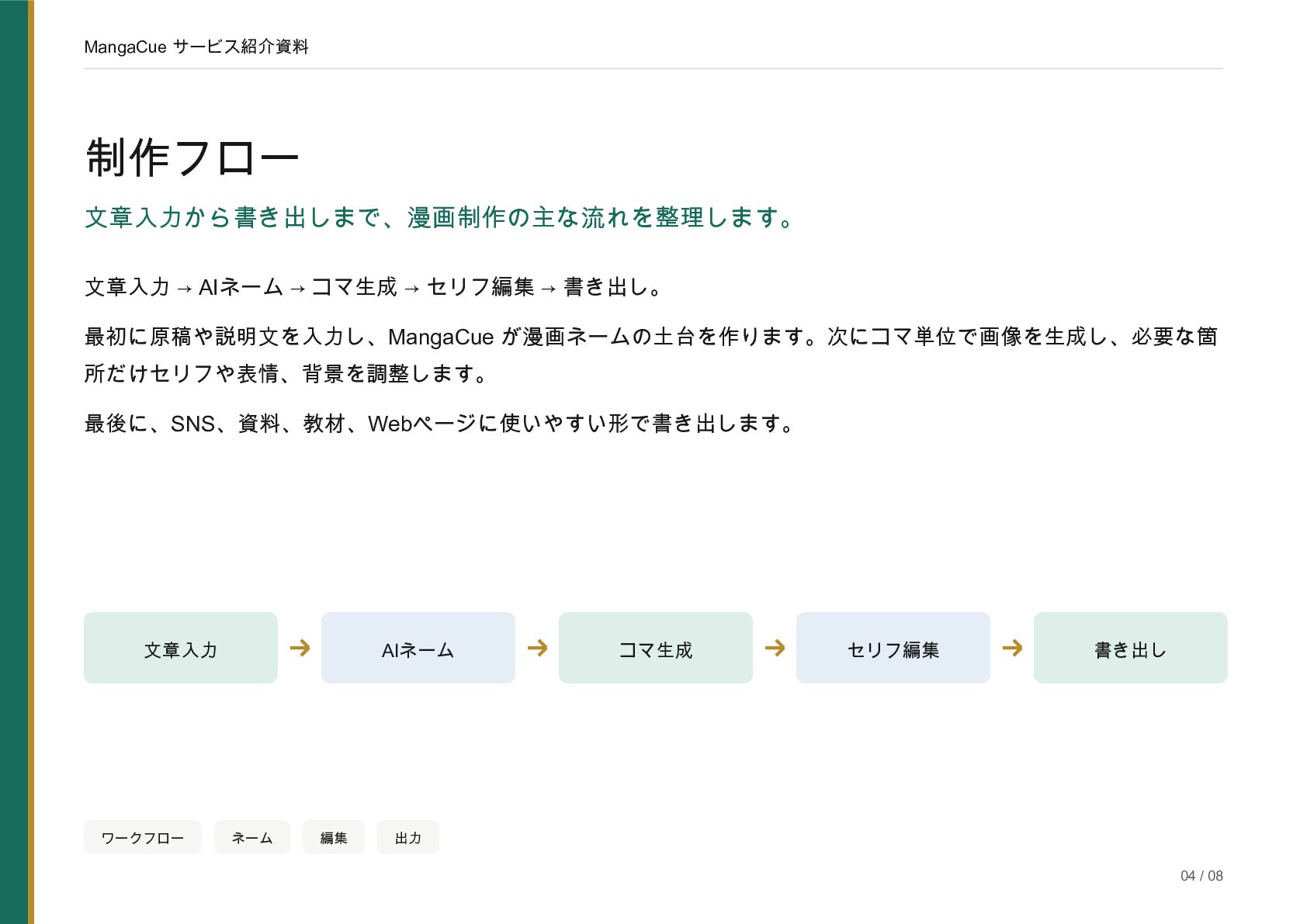Click the 編集 tag chip
Viewport: 1307px width, 924px height.
tap(334, 837)
